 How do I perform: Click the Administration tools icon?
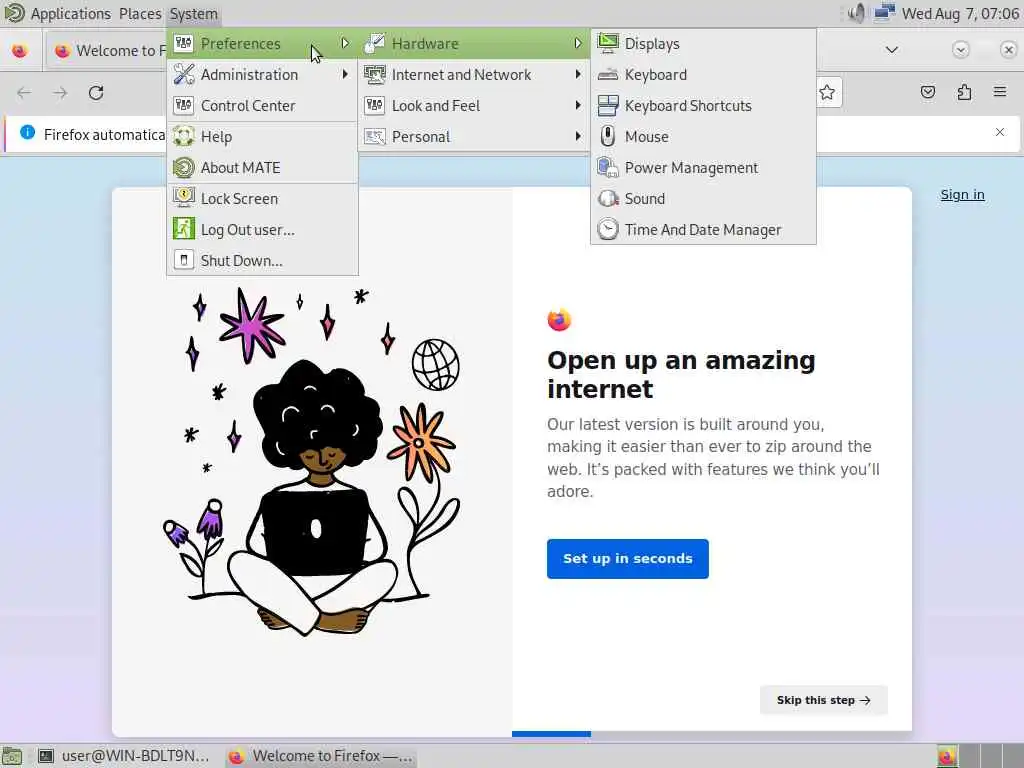click(x=184, y=74)
